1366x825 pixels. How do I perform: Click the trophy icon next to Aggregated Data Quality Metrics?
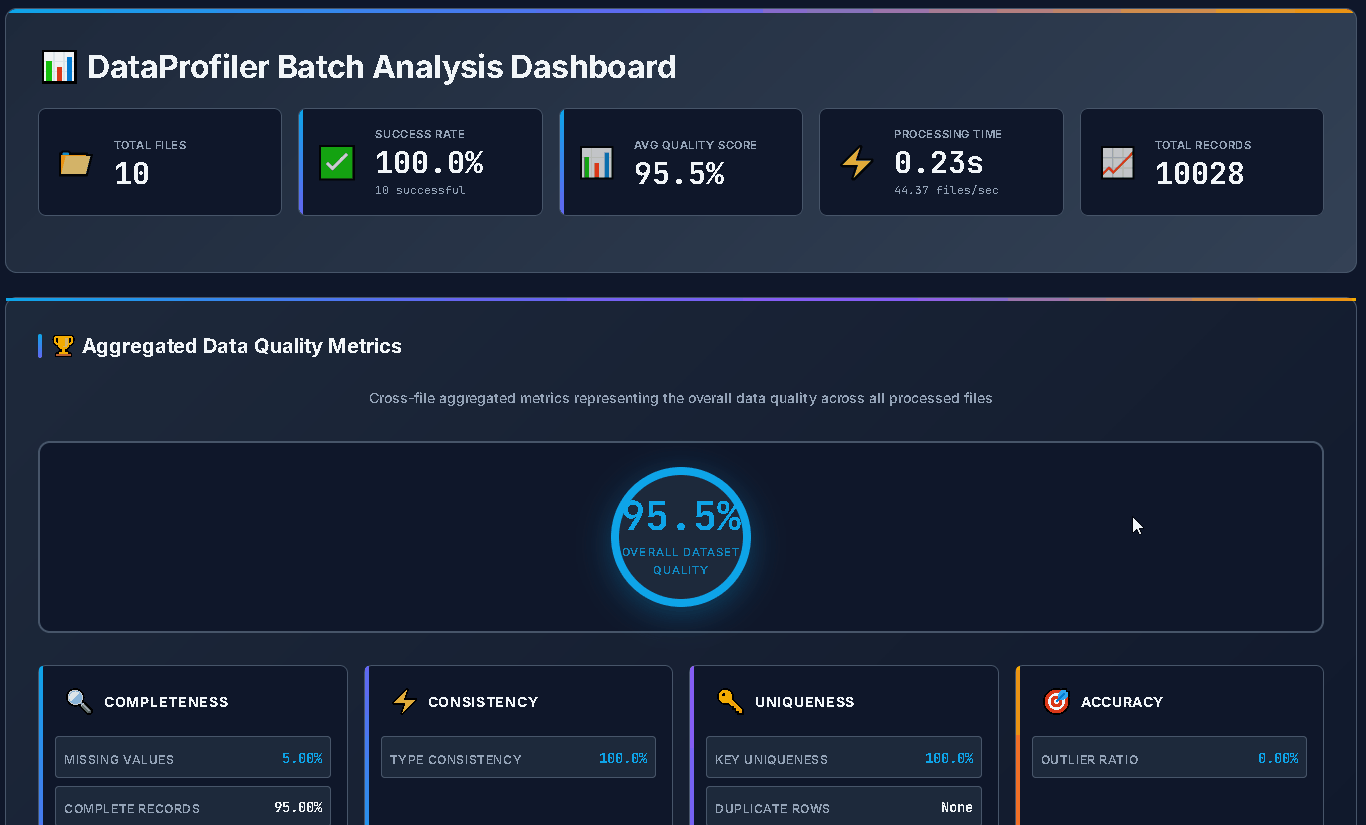pos(63,345)
